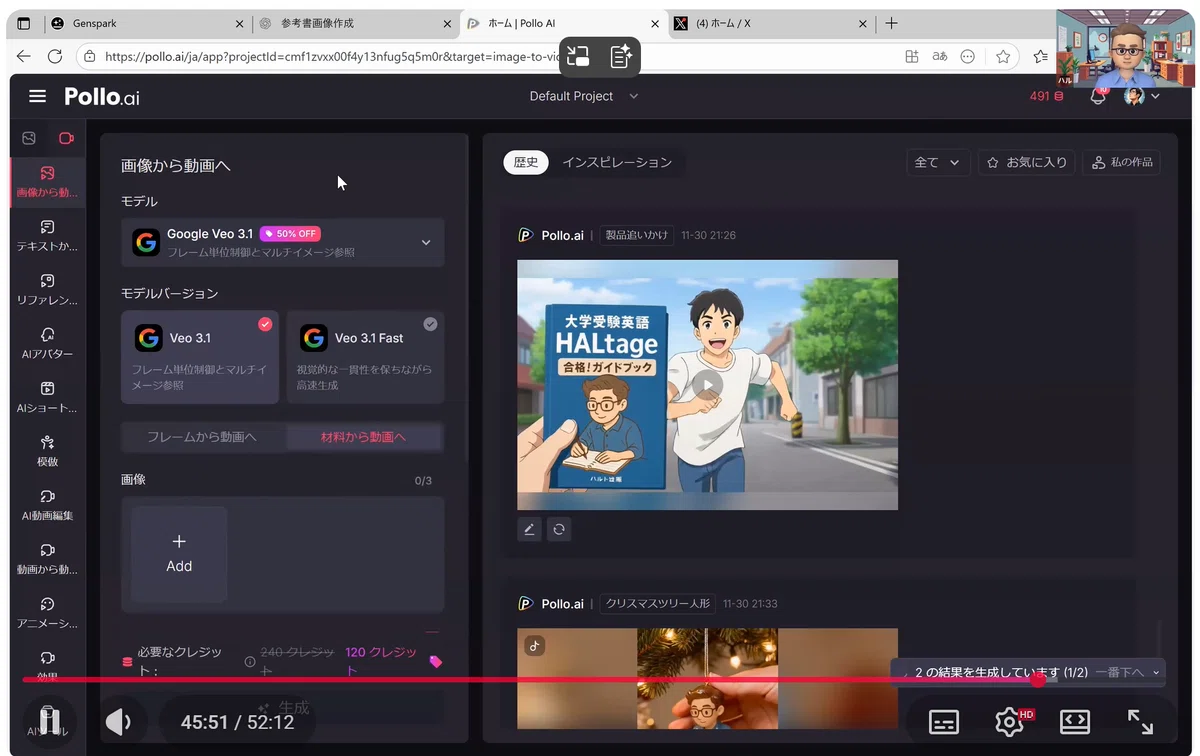Viewport: 1200px width, 756px height.
Task: Close the Genspark browser tab
Action: point(239,23)
